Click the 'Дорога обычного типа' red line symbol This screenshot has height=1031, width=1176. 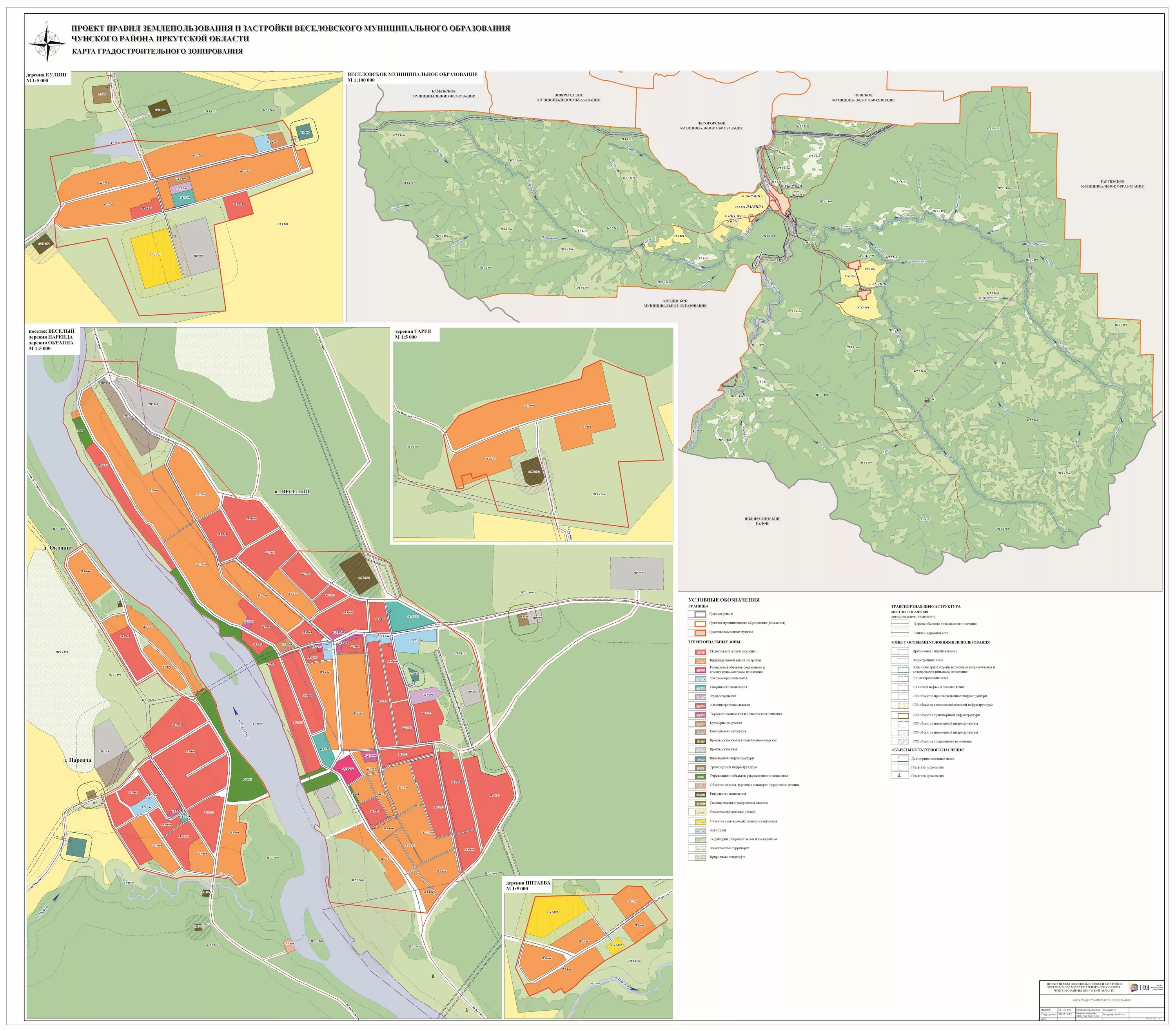pos(899,623)
